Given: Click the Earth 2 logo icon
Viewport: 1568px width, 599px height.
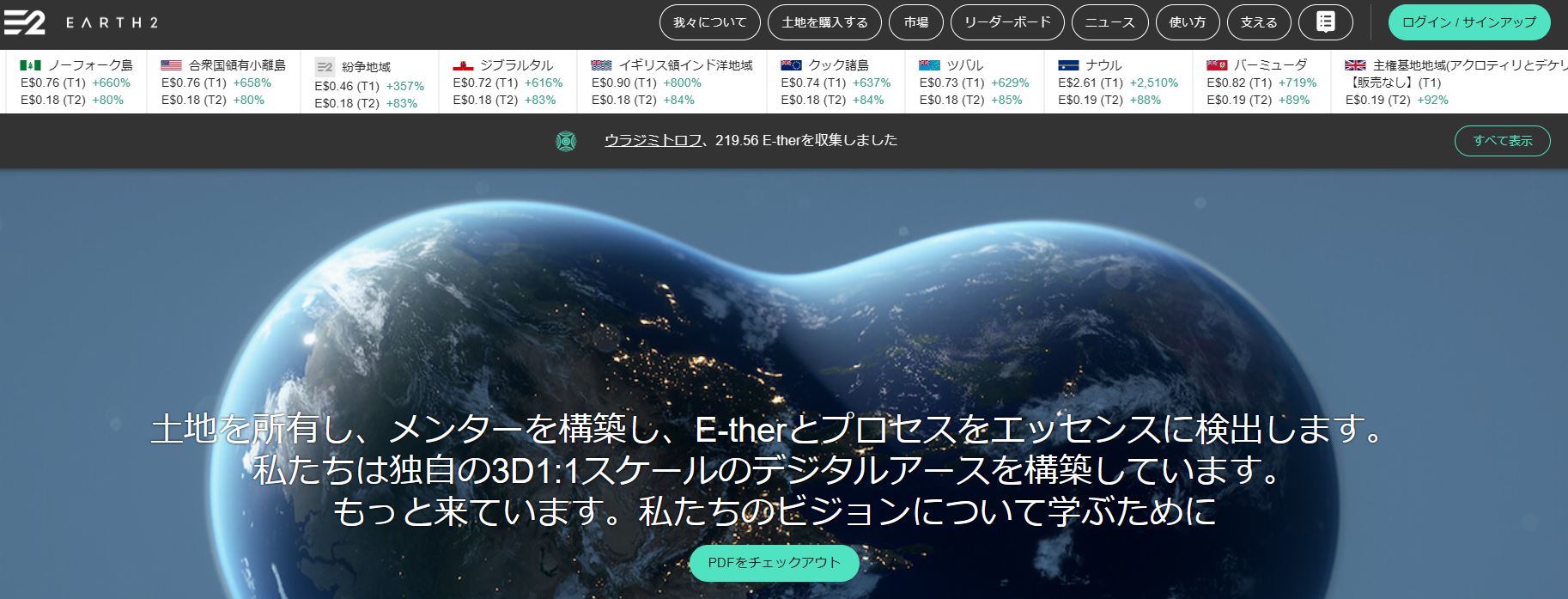Looking at the screenshot, I should pos(24,23).
